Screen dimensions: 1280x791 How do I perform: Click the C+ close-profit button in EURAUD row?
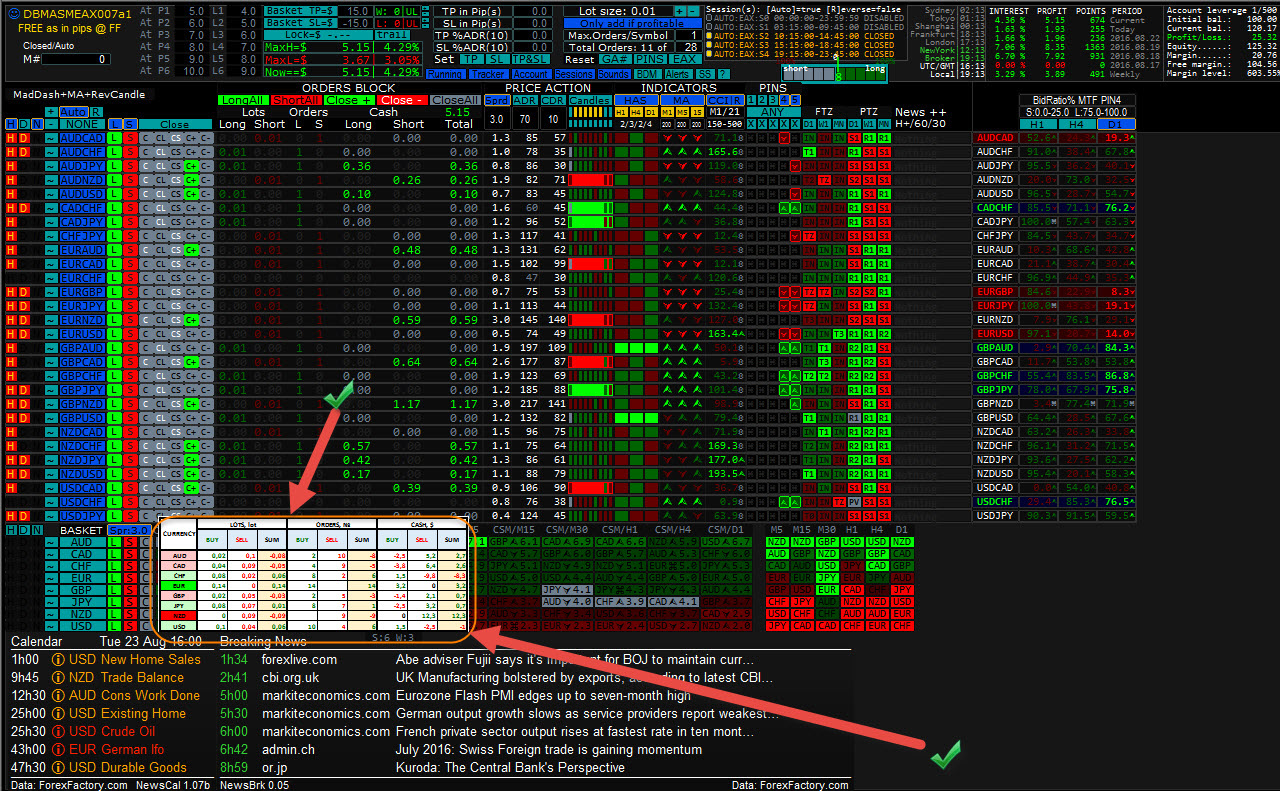click(x=191, y=250)
